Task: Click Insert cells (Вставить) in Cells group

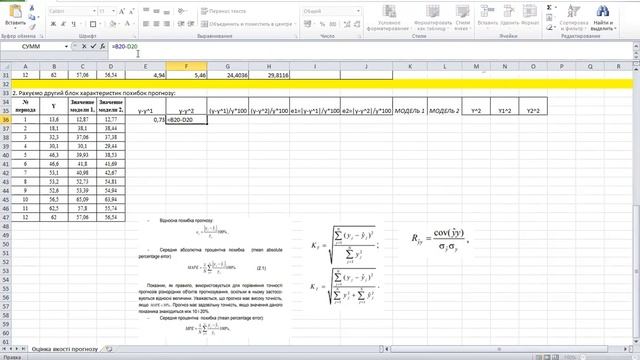Action: [x=487, y=16]
